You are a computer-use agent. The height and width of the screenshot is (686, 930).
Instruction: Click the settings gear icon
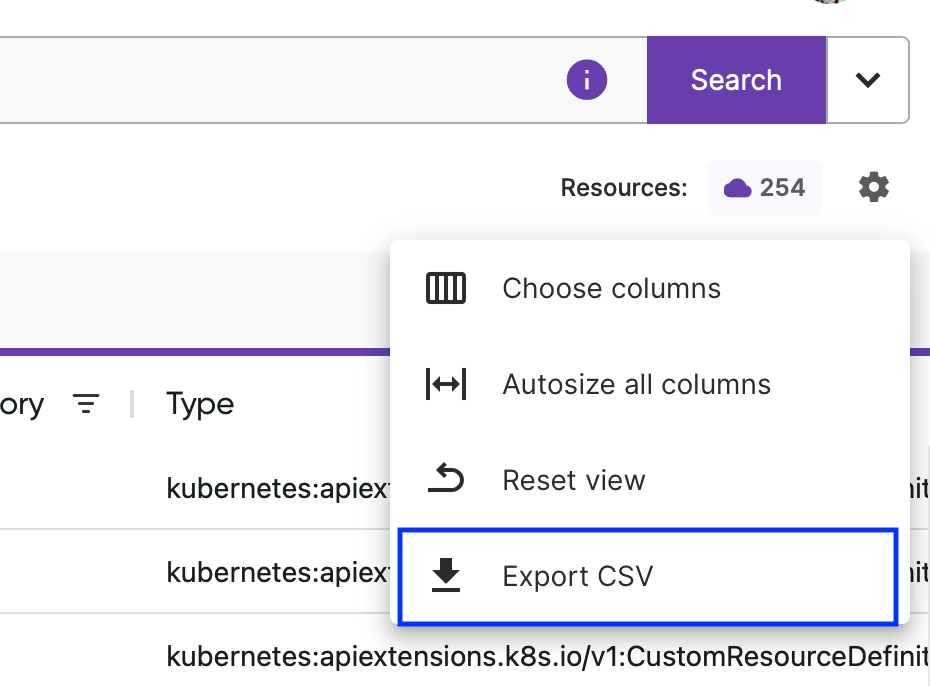pos(873,187)
